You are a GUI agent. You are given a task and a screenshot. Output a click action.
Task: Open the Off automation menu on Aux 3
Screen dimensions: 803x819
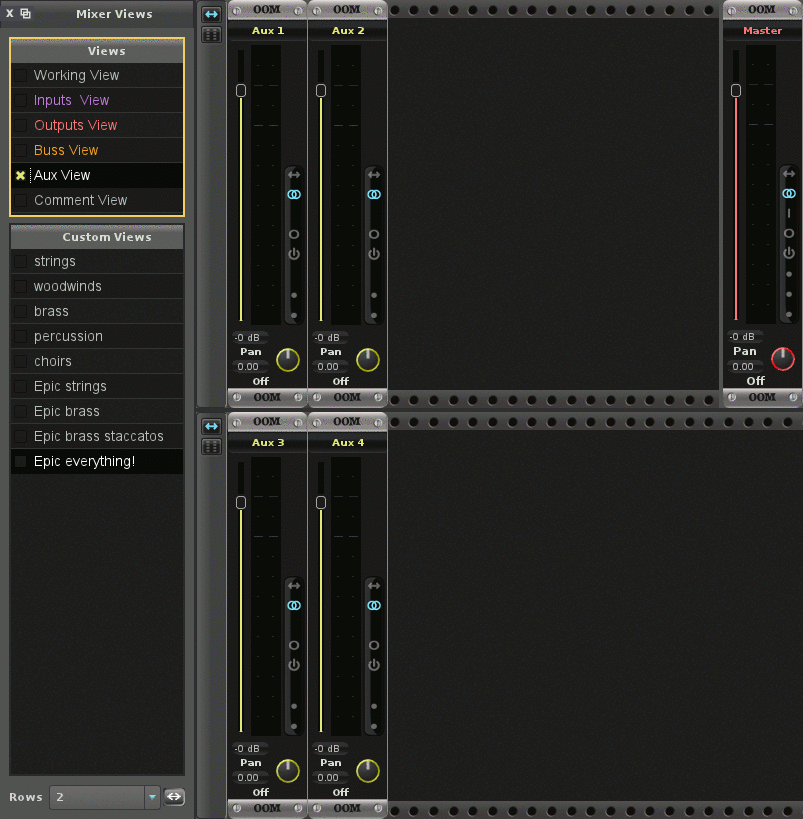(x=261, y=792)
